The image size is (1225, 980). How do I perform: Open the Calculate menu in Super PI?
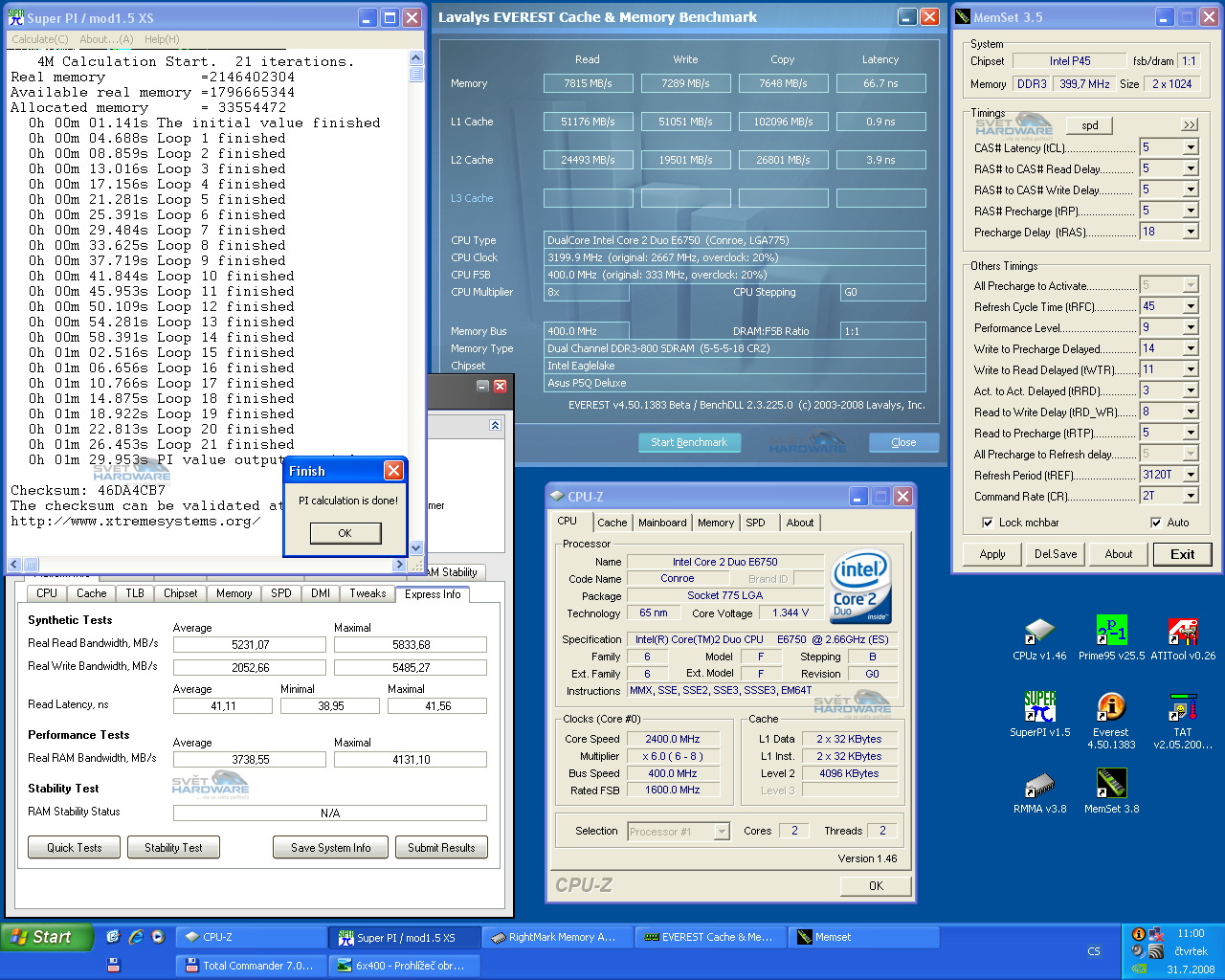tap(39, 39)
